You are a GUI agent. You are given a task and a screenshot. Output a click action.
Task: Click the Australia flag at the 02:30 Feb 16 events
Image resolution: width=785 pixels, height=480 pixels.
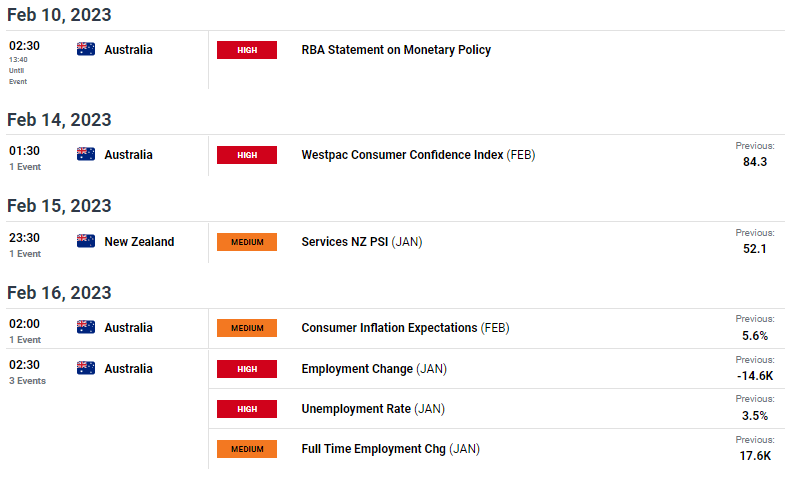(86, 368)
